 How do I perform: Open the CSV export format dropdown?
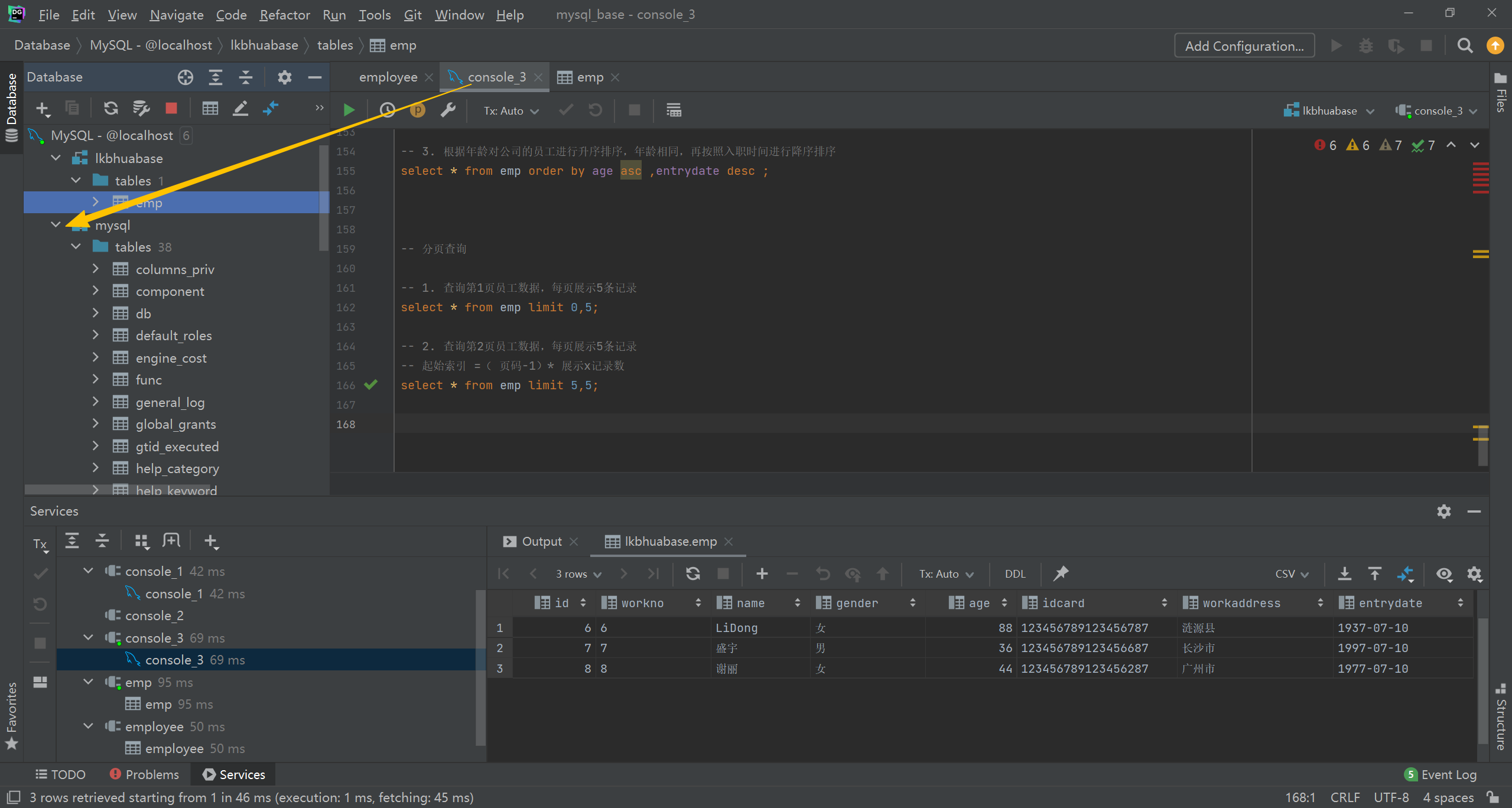click(1292, 574)
